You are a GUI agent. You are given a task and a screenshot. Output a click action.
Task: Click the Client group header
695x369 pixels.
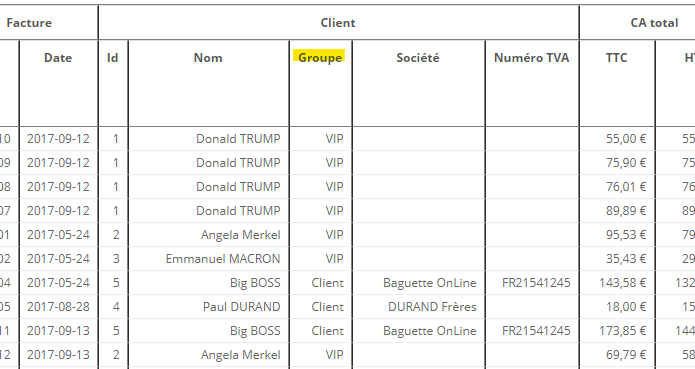point(338,23)
